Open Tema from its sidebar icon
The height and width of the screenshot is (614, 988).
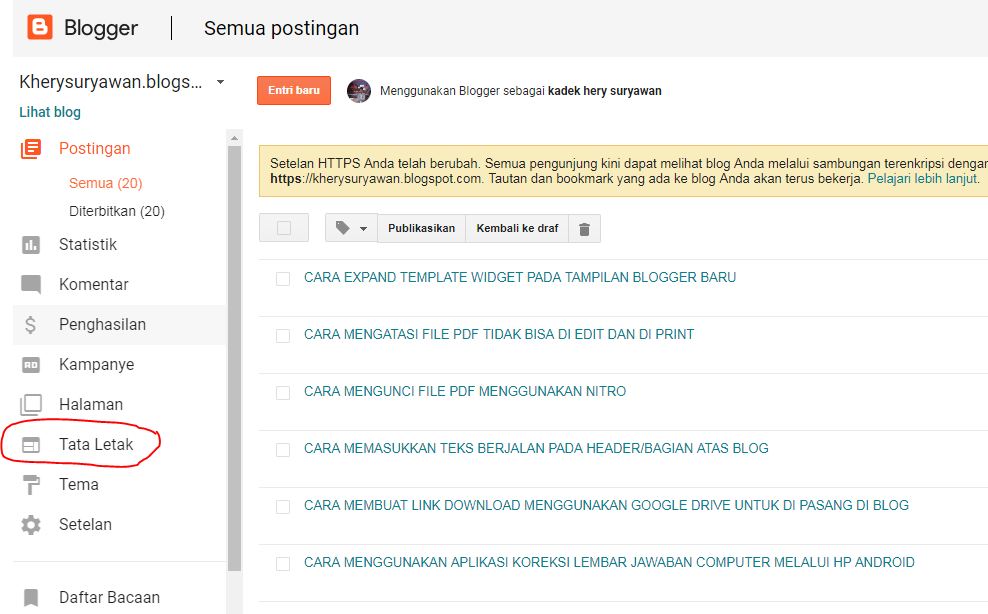30,484
